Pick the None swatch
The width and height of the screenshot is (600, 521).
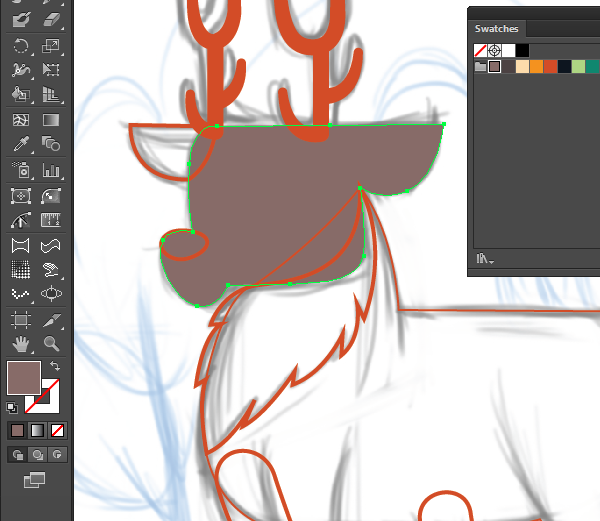click(480, 50)
